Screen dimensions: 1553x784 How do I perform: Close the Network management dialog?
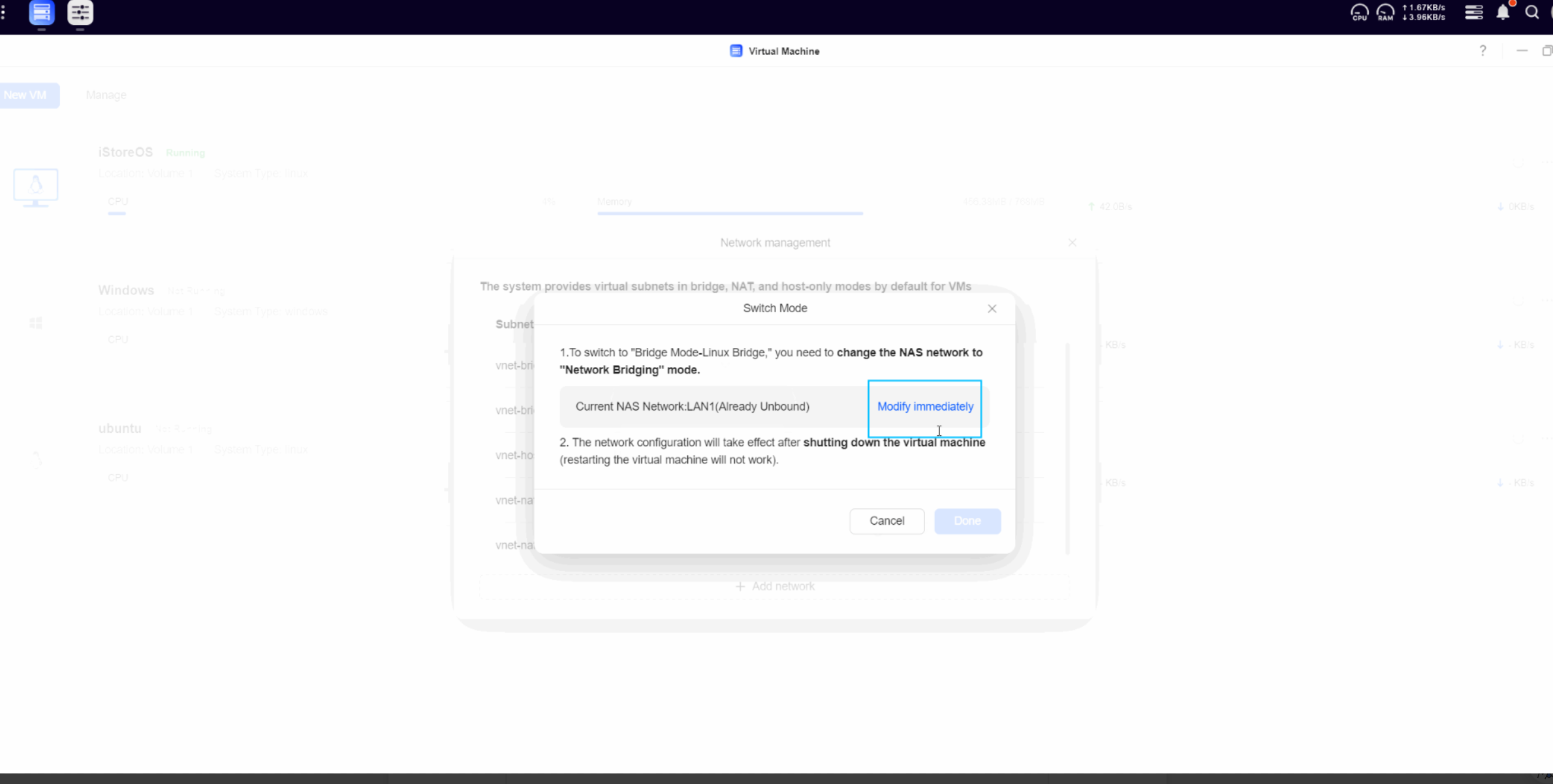(1072, 243)
